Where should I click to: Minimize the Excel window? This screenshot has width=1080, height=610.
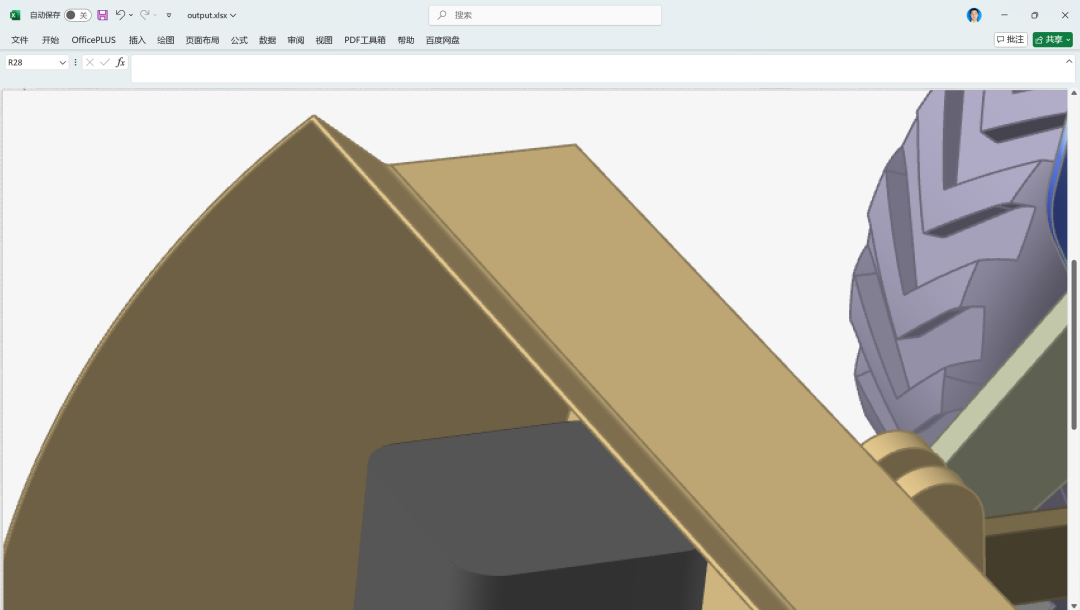point(1004,15)
